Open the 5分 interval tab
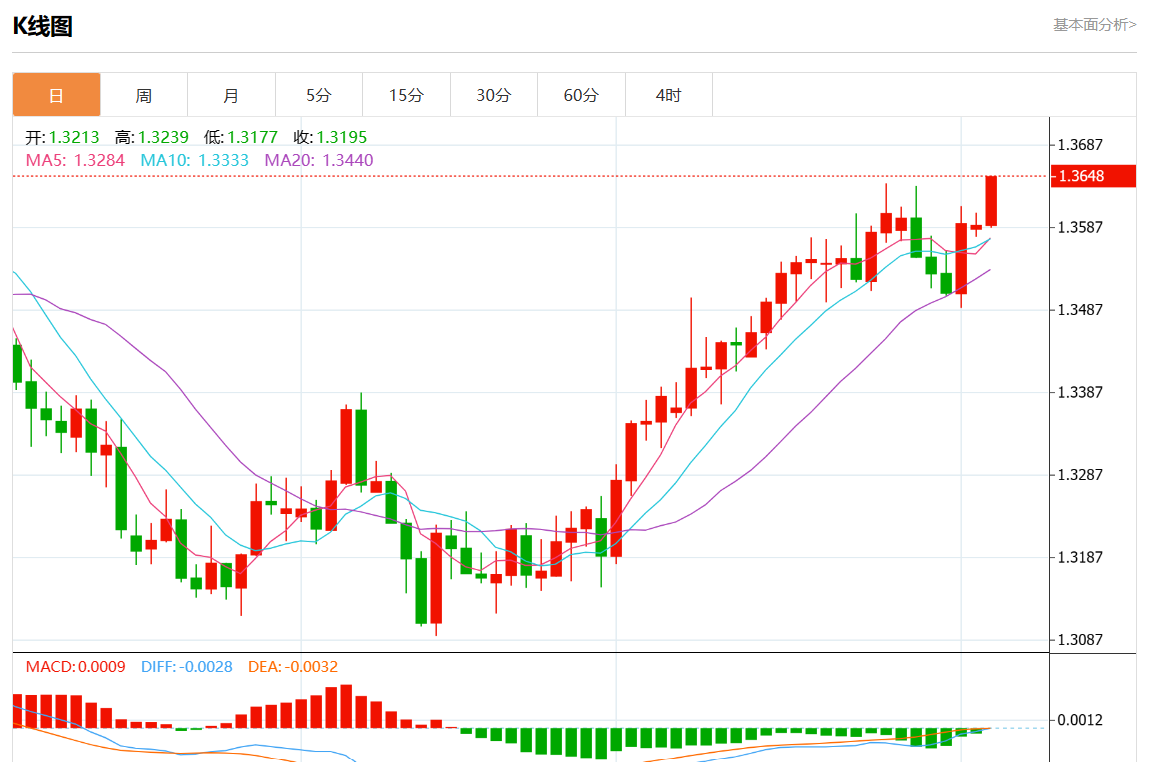 click(319, 94)
